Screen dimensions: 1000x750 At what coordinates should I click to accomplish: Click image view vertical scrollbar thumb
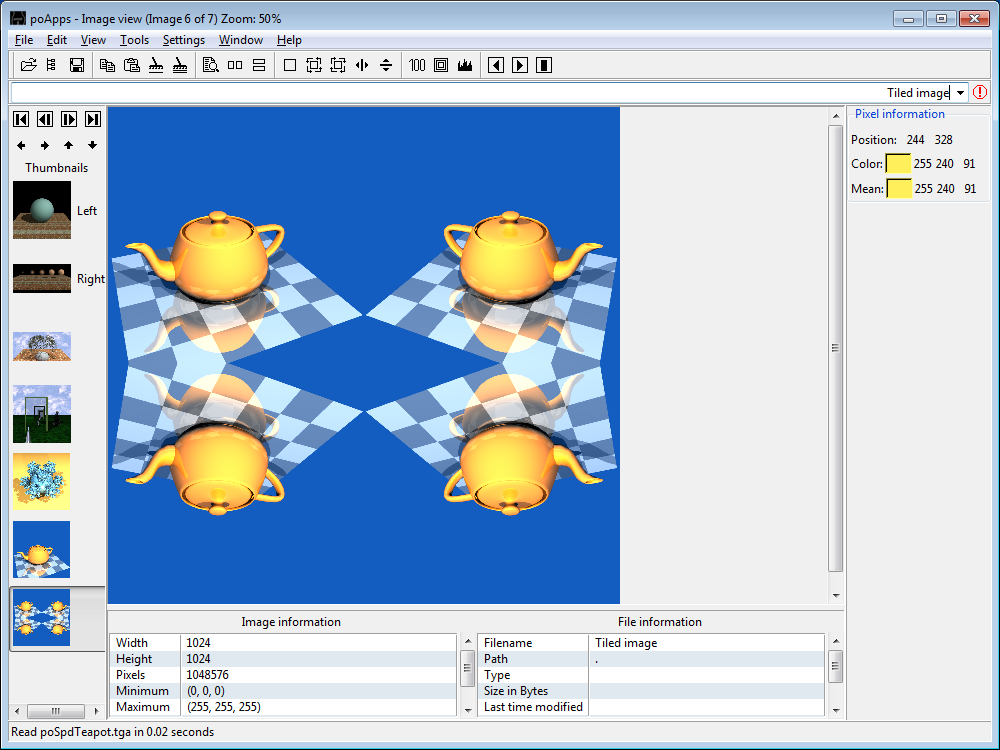coord(835,348)
